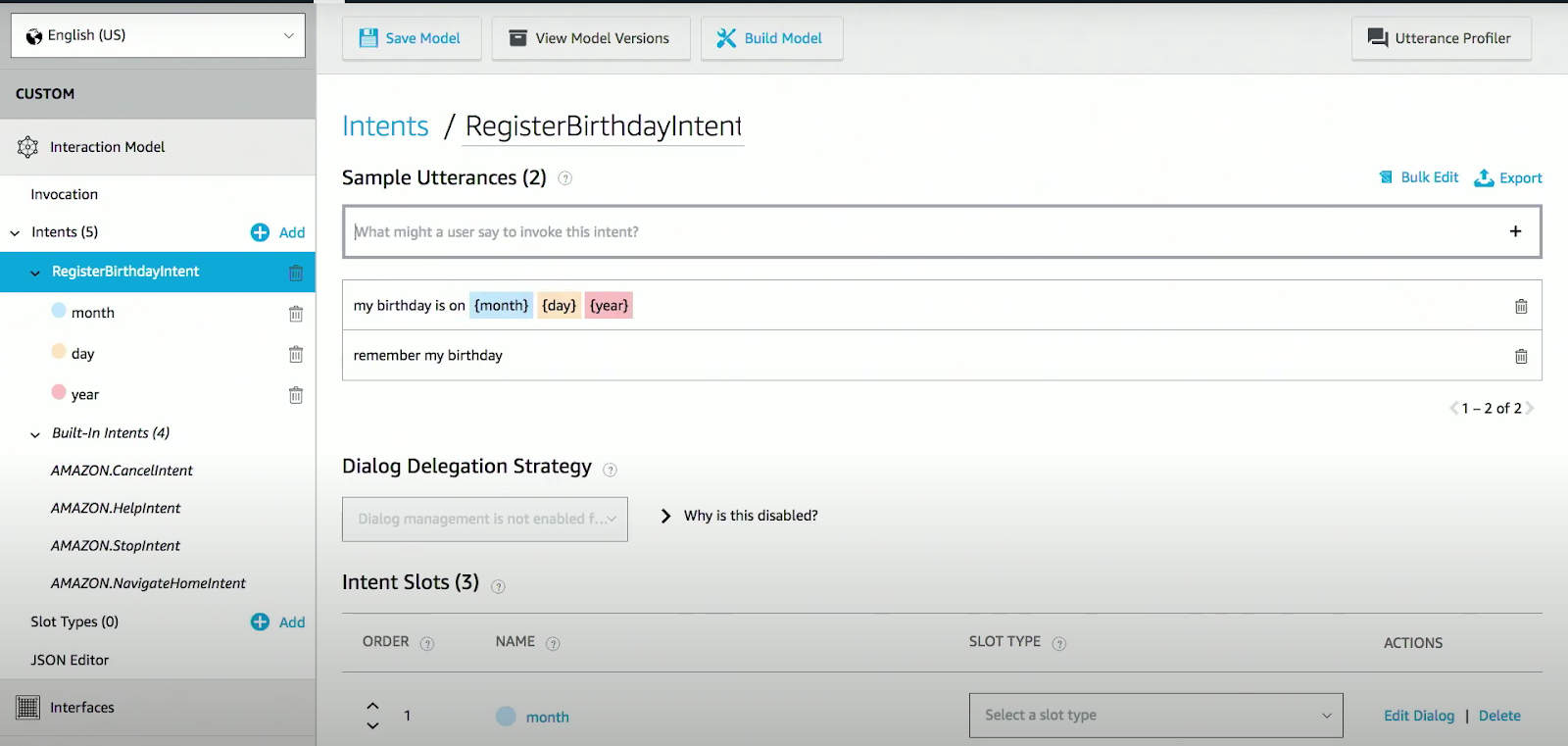The width and height of the screenshot is (1568, 746).
Task: Click the plus icon to add slot type
Action: (x=260, y=622)
